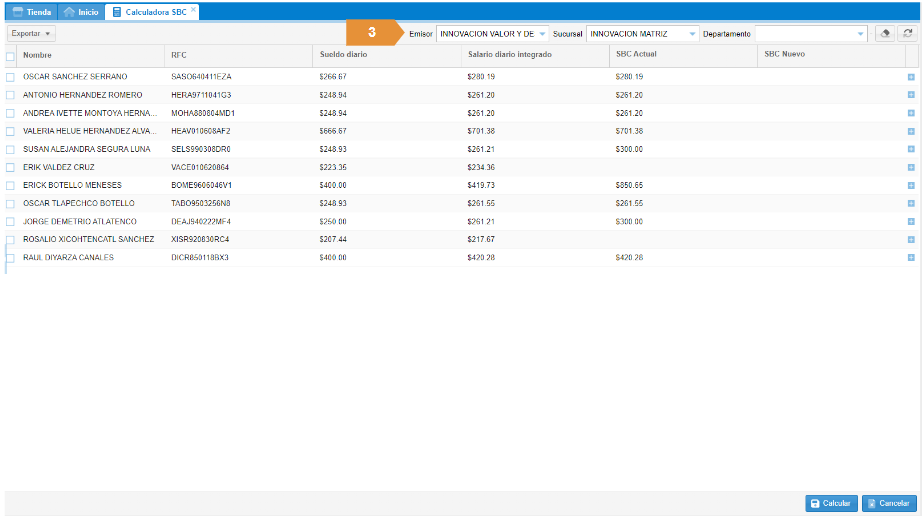Expand row details for OSCAR SANCHEZ SERRANO
Viewport: 922px width, 519px height.
tap(911, 76)
